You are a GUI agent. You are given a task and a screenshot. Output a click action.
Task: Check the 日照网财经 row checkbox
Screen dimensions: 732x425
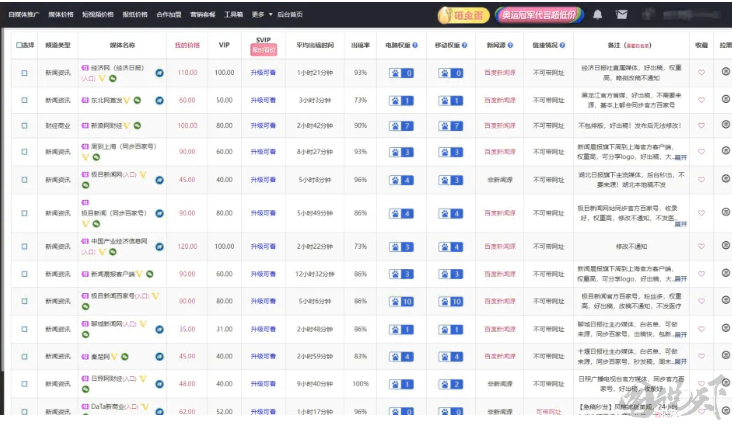24,384
